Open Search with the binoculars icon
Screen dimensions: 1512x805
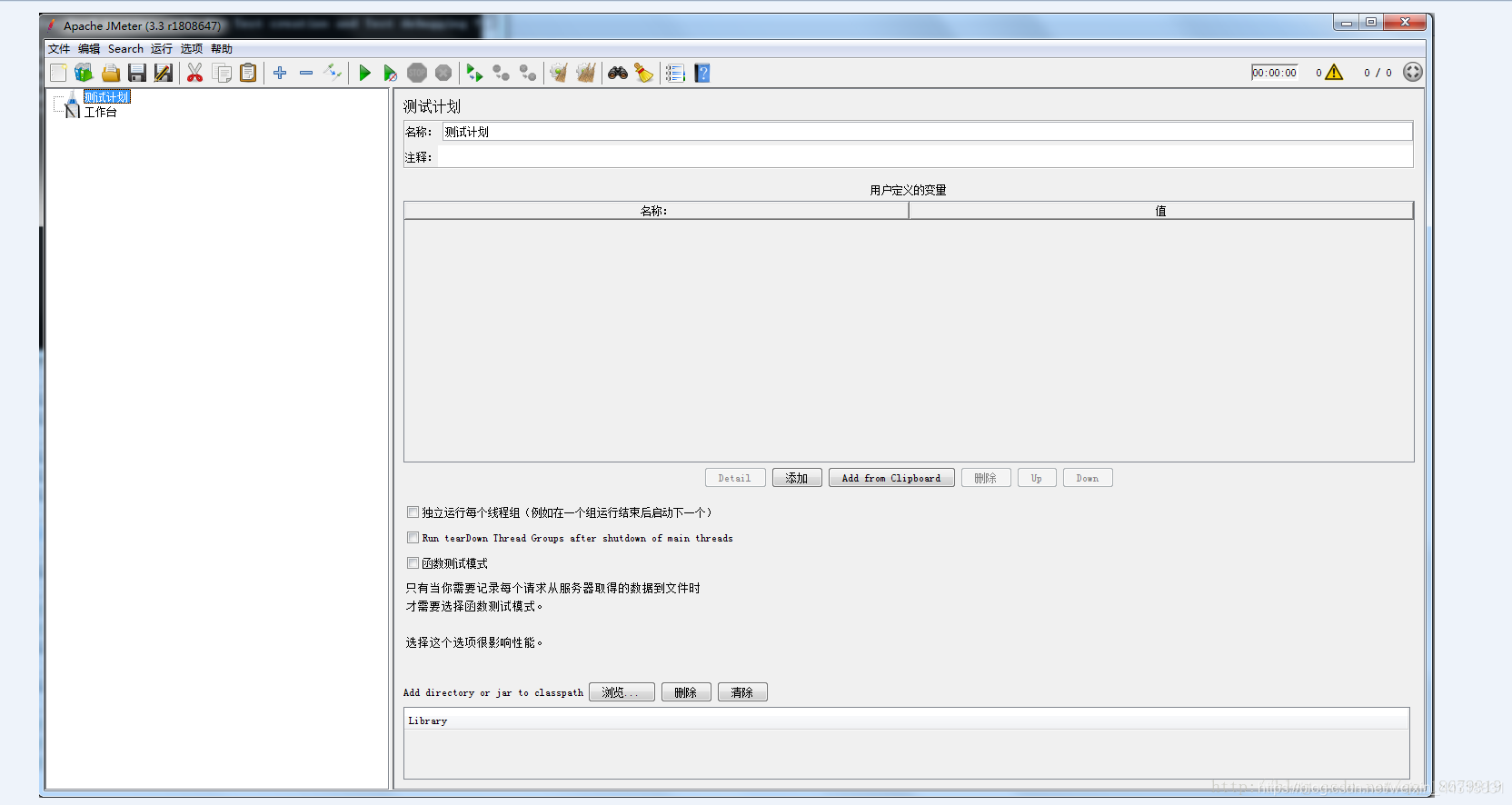618,73
